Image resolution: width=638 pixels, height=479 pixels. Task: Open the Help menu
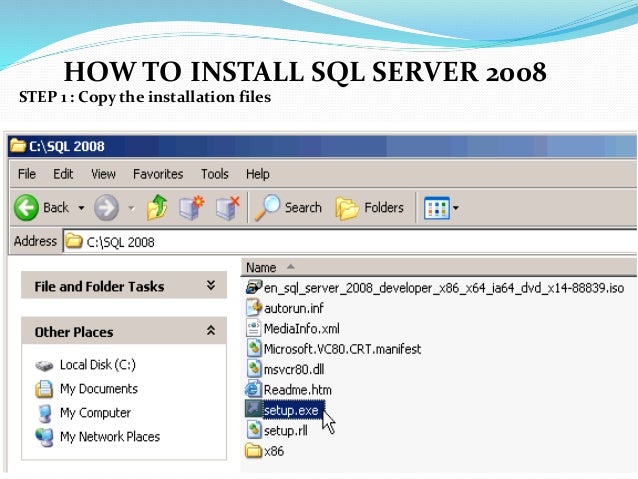[x=258, y=174]
